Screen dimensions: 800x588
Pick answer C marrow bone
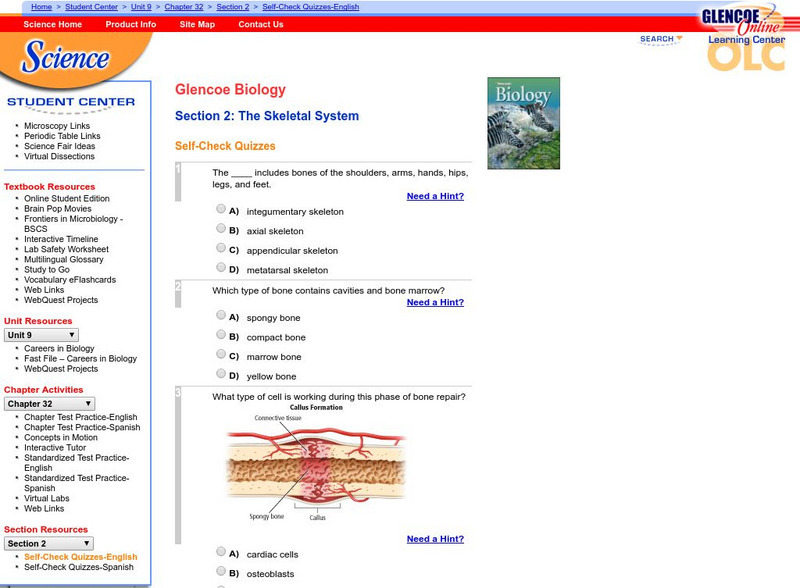[x=221, y=354]
